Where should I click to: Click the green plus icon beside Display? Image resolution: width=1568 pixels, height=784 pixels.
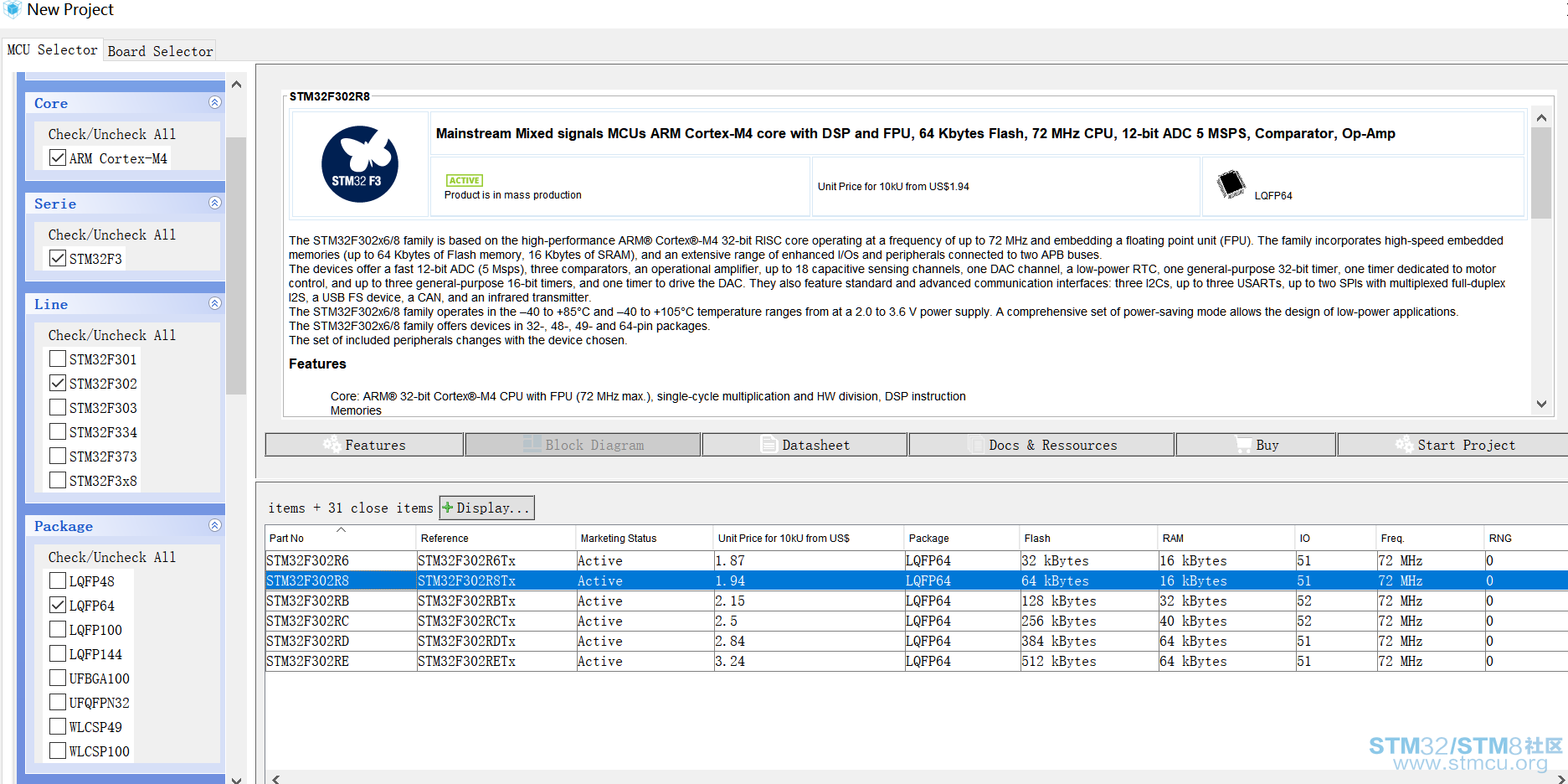point(448,508)
